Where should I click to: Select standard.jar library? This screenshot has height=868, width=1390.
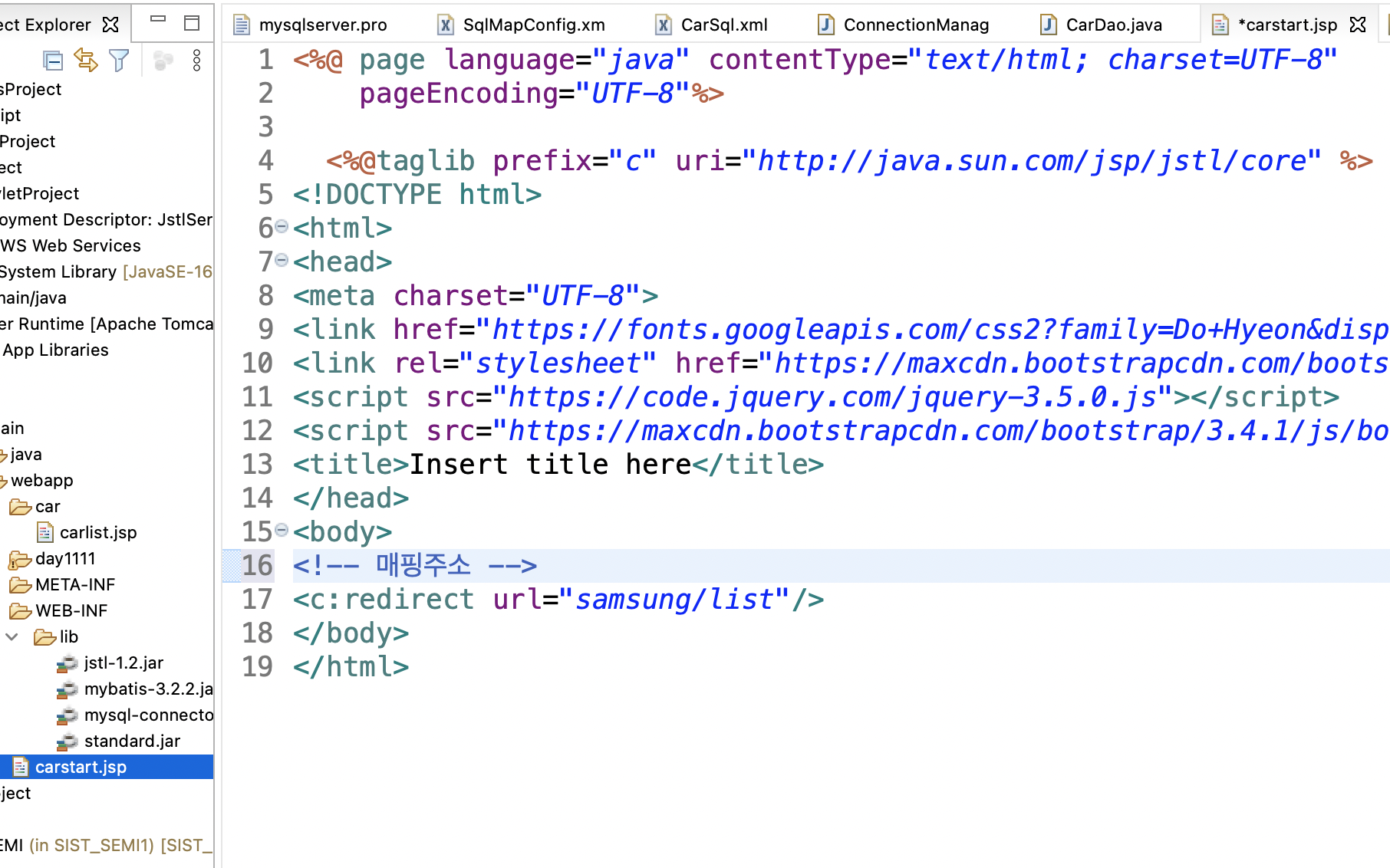[119, 741]
